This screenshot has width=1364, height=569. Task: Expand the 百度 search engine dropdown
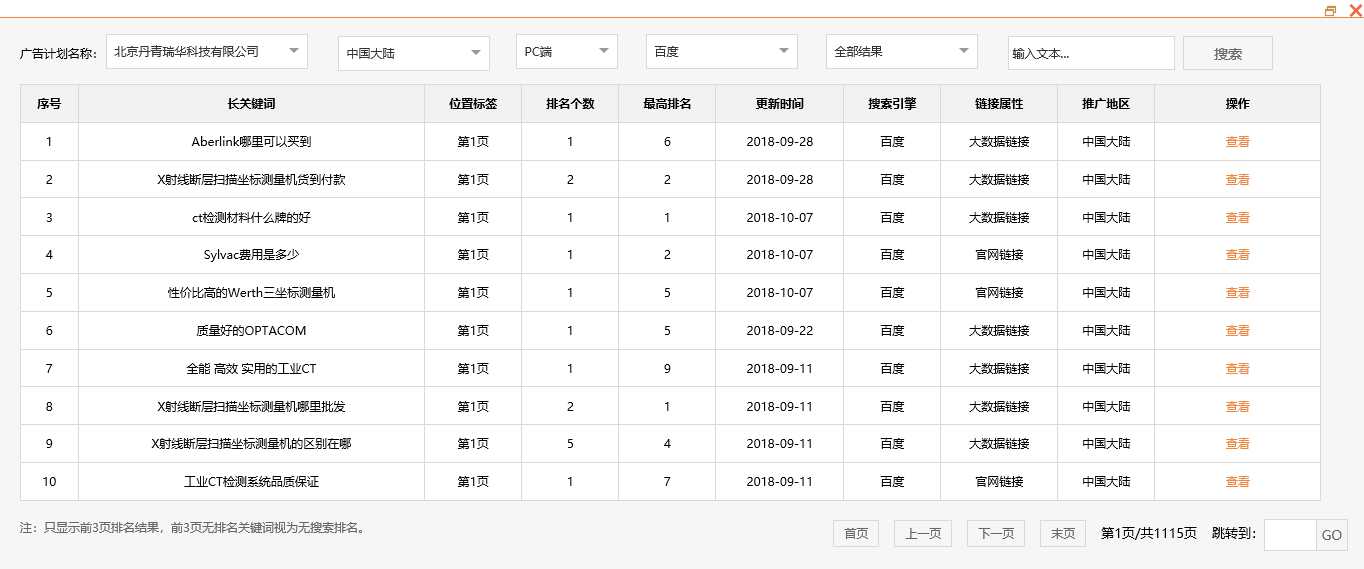(x=722, y=51)
